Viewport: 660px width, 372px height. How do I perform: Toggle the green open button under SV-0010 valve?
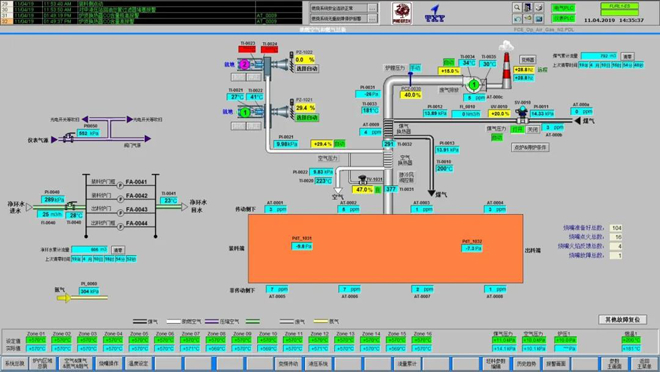click(518, 129)
